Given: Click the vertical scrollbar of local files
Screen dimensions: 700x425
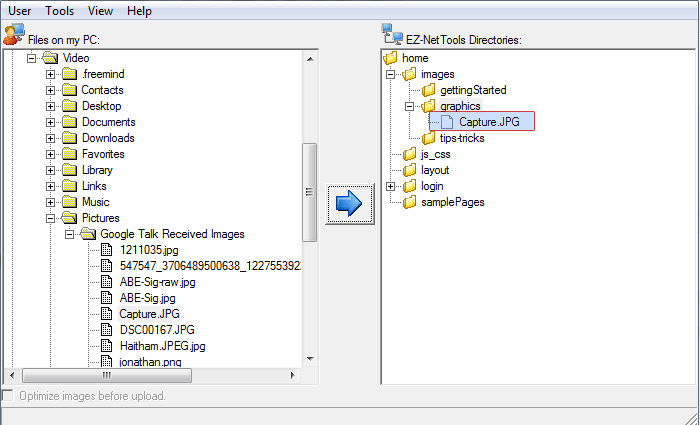Looking at the screenshot, I should 309,190.
